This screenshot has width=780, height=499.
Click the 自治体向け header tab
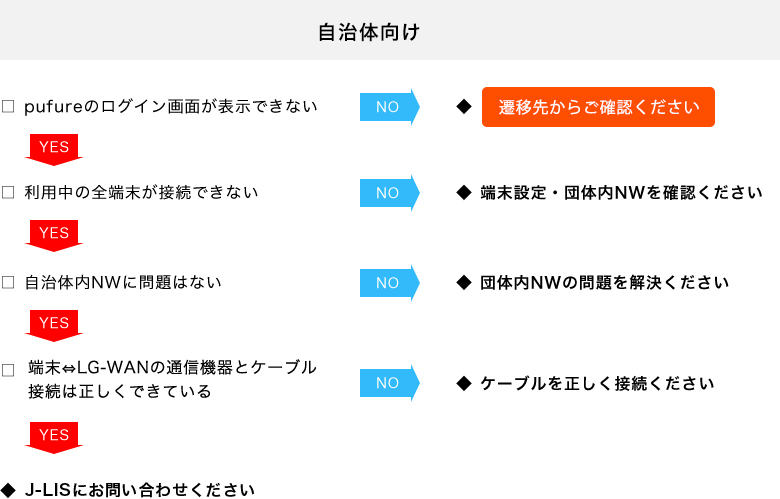(x=369, y=32)
